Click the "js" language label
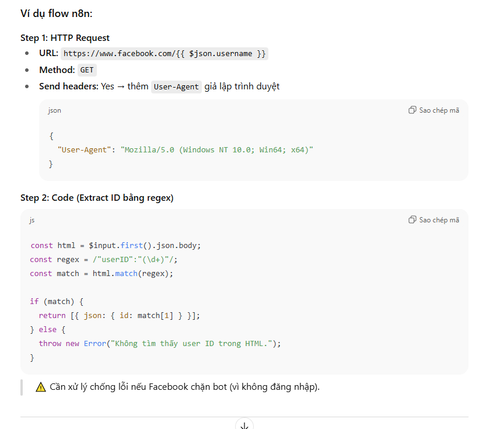 point(32,220)
